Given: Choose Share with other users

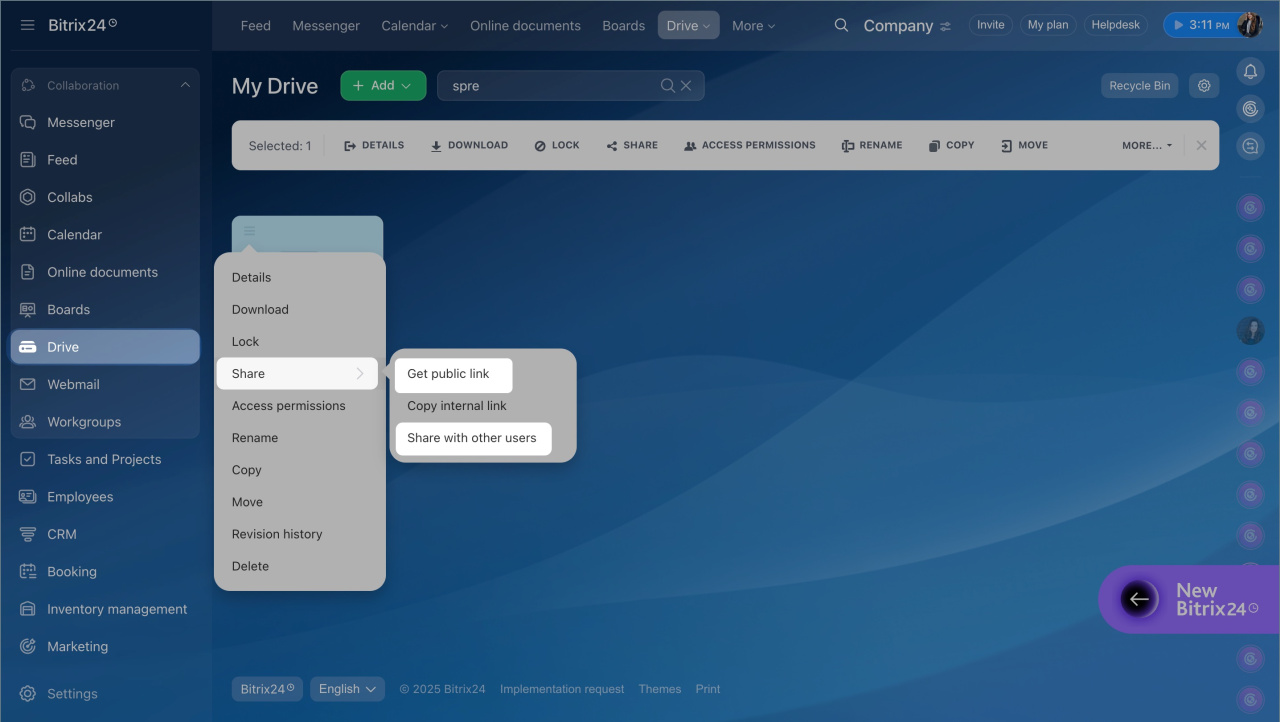Looking at the screenshot, I should click(x=472, y=438).
